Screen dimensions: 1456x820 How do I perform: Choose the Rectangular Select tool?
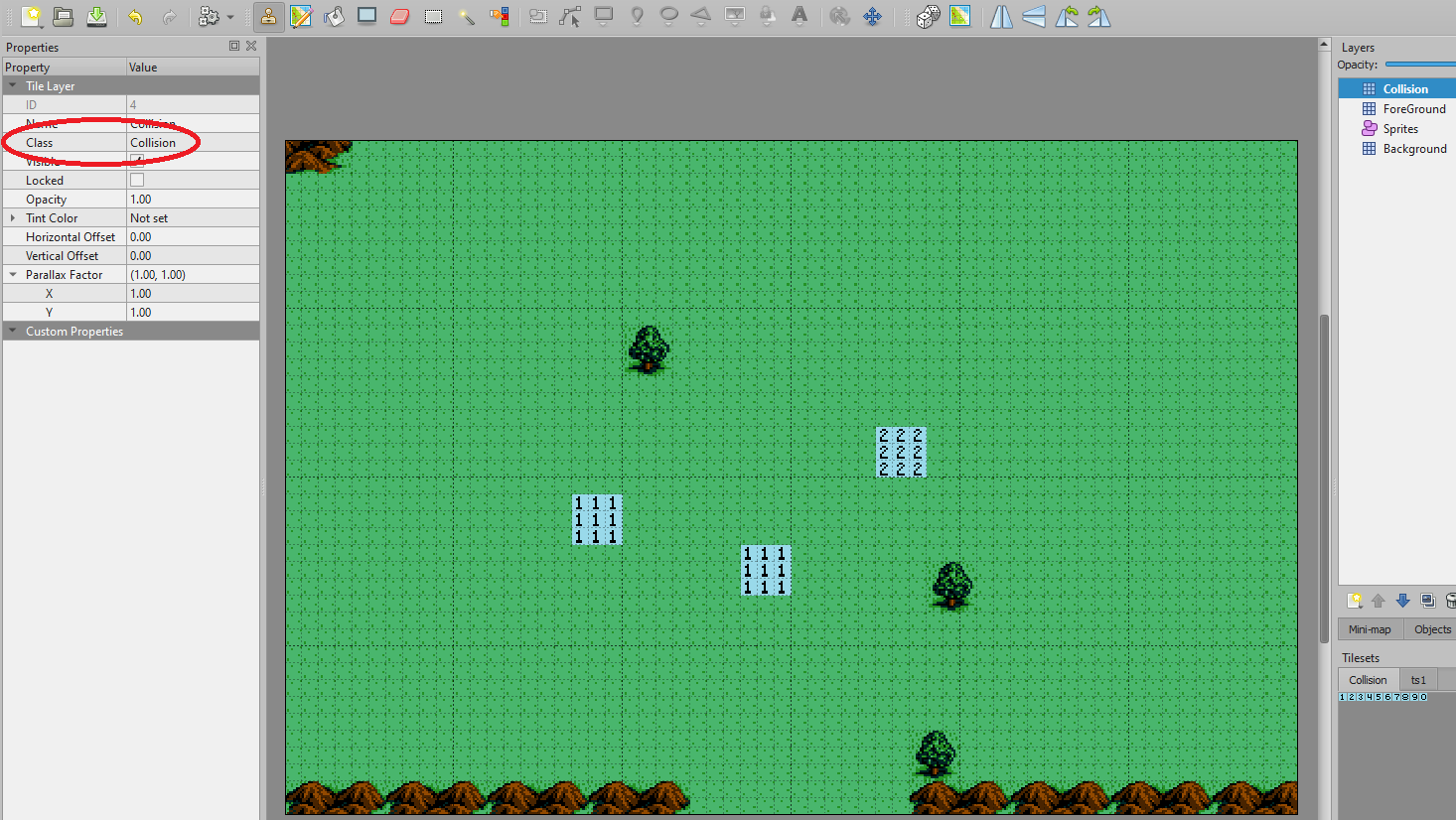click(x=433, y=17)
